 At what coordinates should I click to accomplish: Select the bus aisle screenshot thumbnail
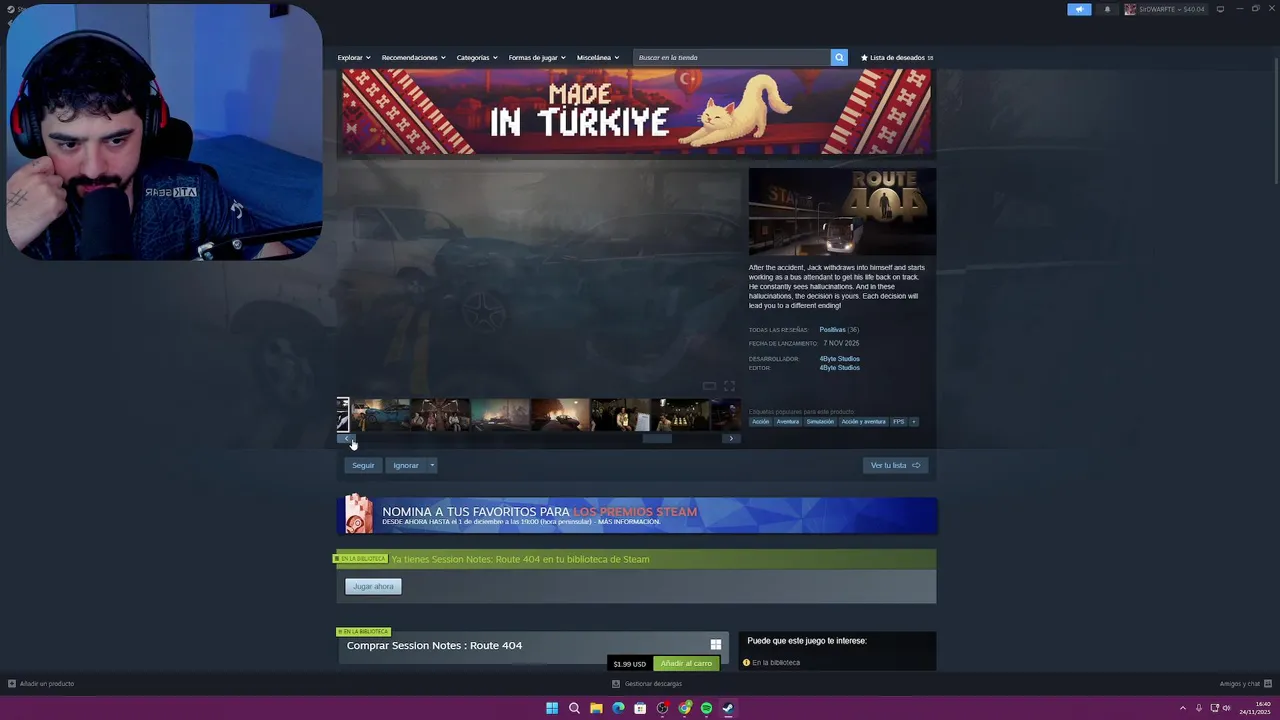pos(680,414)
